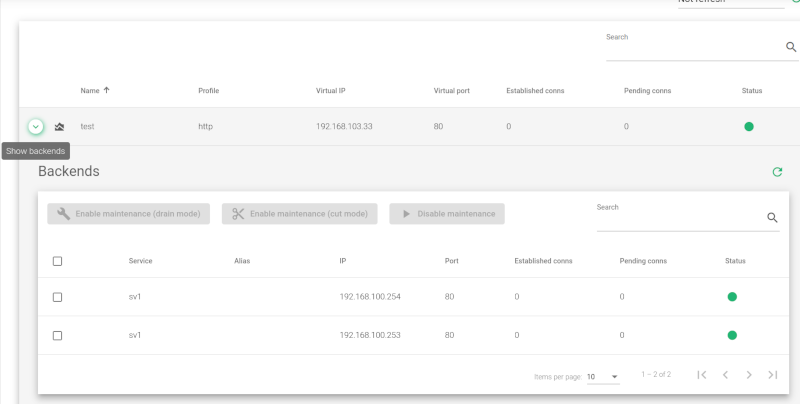The image size is (800, 404).
Task: Click the backends search magnifier icon
Action: pyautogui.click(x=772, y=218)
